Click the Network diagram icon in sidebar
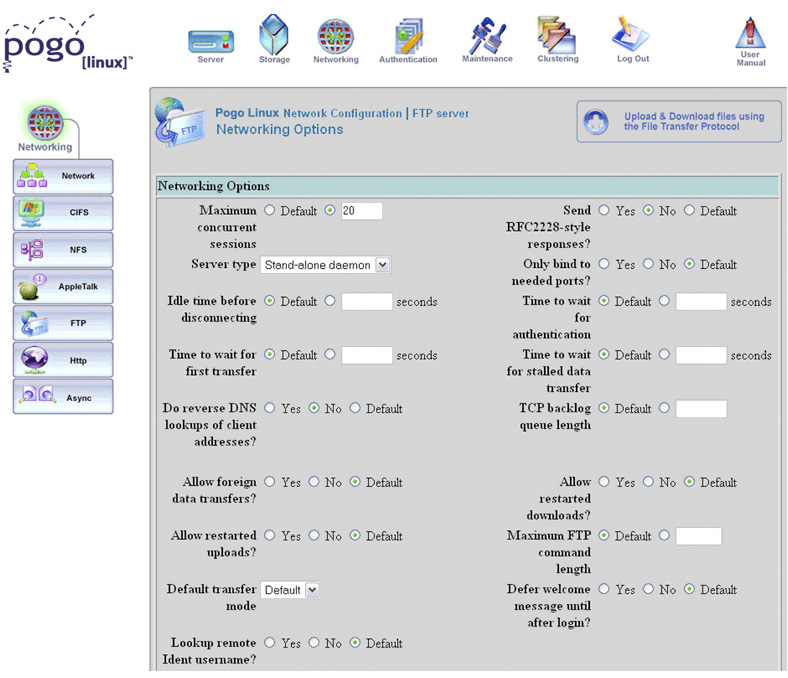788x678 pixels. [32, 176]
